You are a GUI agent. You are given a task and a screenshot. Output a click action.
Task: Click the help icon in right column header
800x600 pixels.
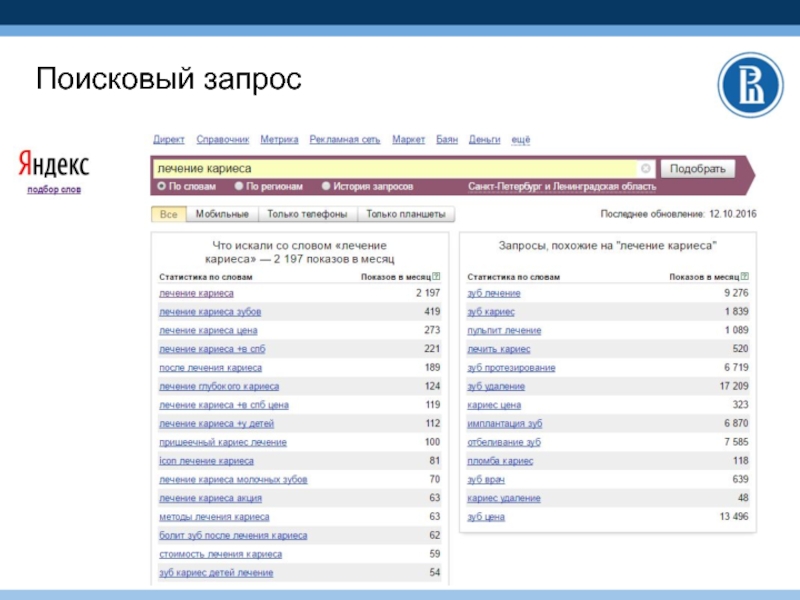click(744, 277)
